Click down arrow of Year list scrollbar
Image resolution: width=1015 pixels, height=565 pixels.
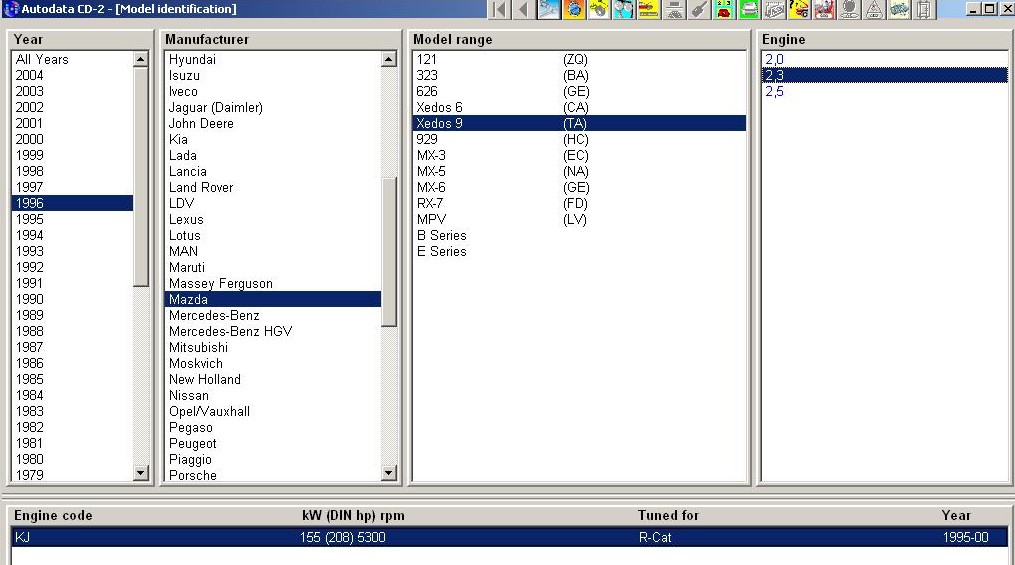click(x=140, y=473)
